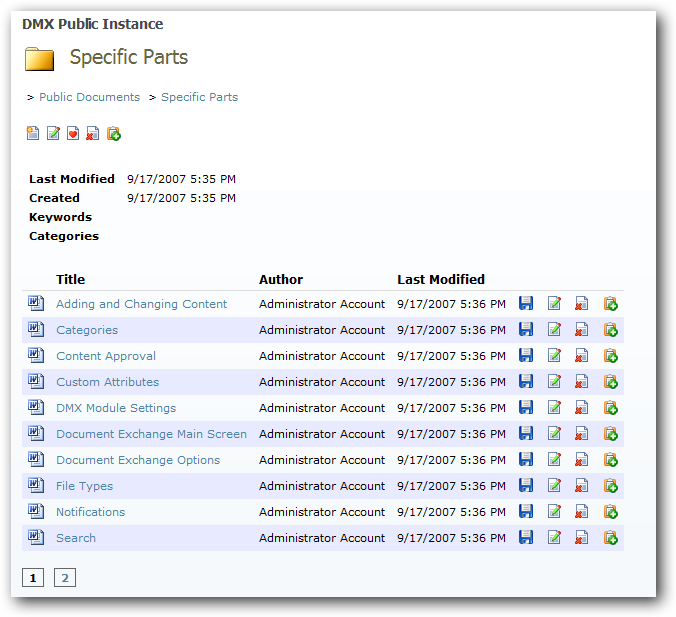Click the save icon in the Document Exchange Options row
Image resolution: width=676 pixels, height=617 pixels.
(x=526, y=460)
